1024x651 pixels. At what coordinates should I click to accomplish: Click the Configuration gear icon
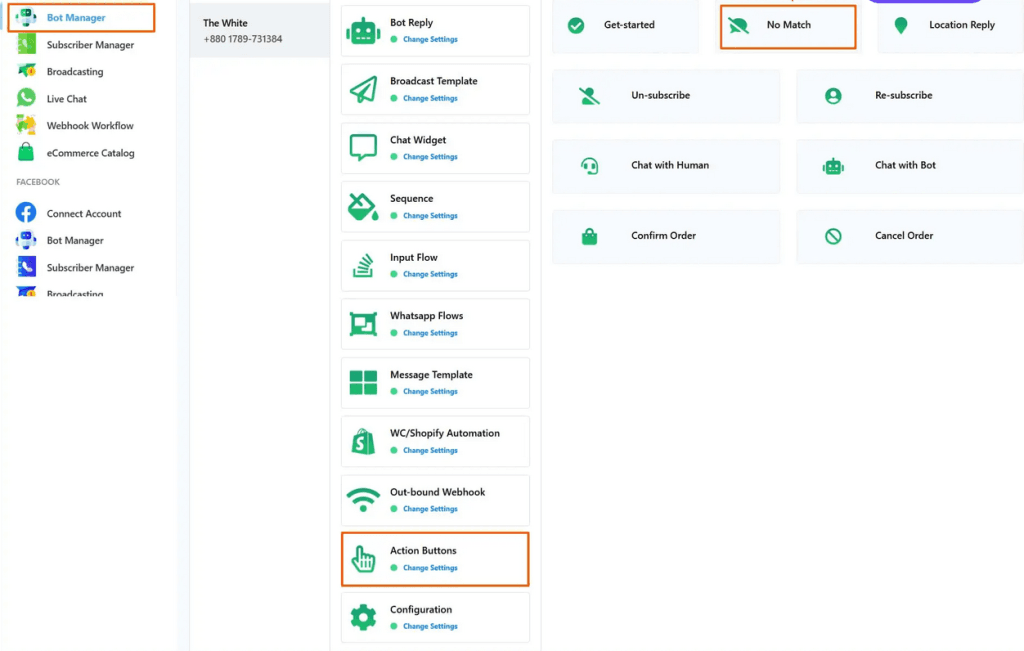pyautogui.click(x=363, y=618)
